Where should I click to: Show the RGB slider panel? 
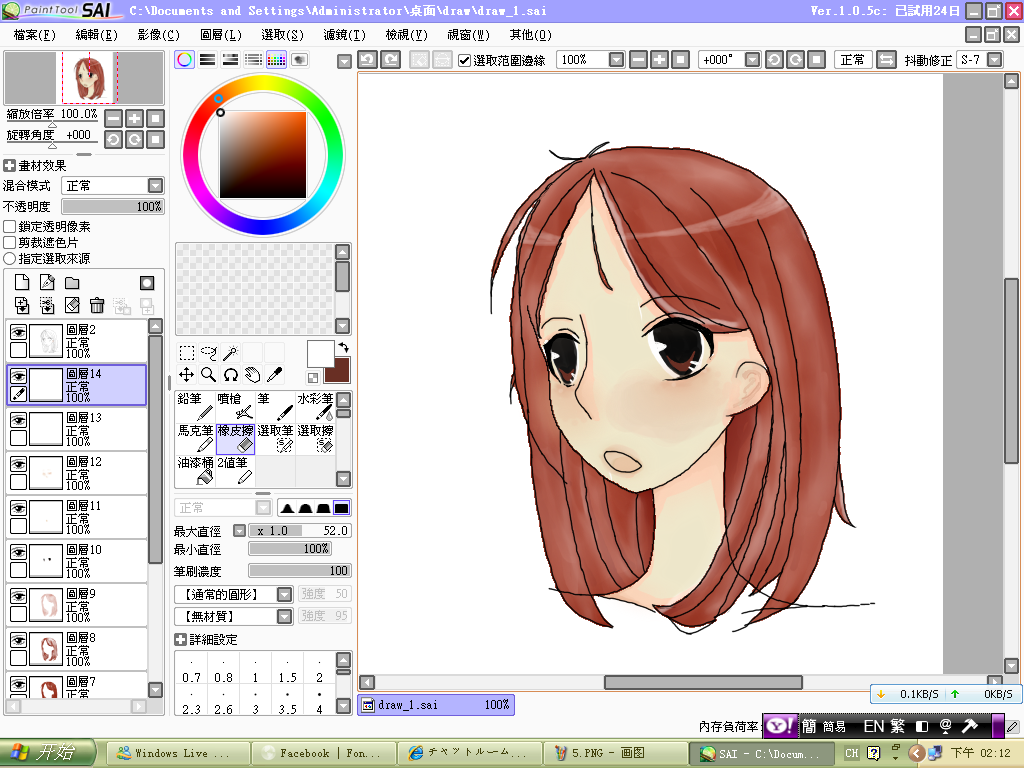pyautogui.click(x=208, y=60)
